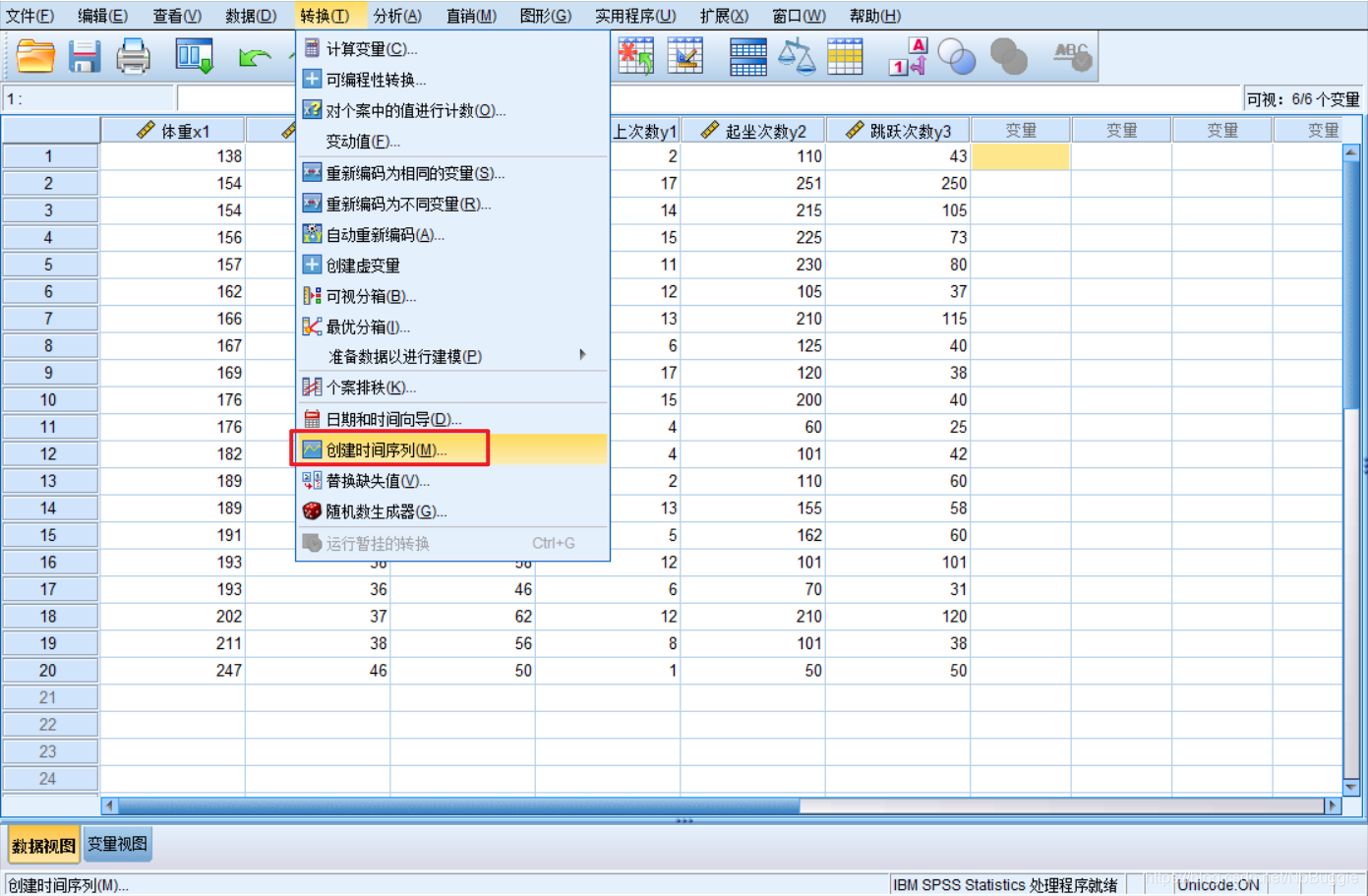Open the 分析(A) menu

[x=397, y=16]
